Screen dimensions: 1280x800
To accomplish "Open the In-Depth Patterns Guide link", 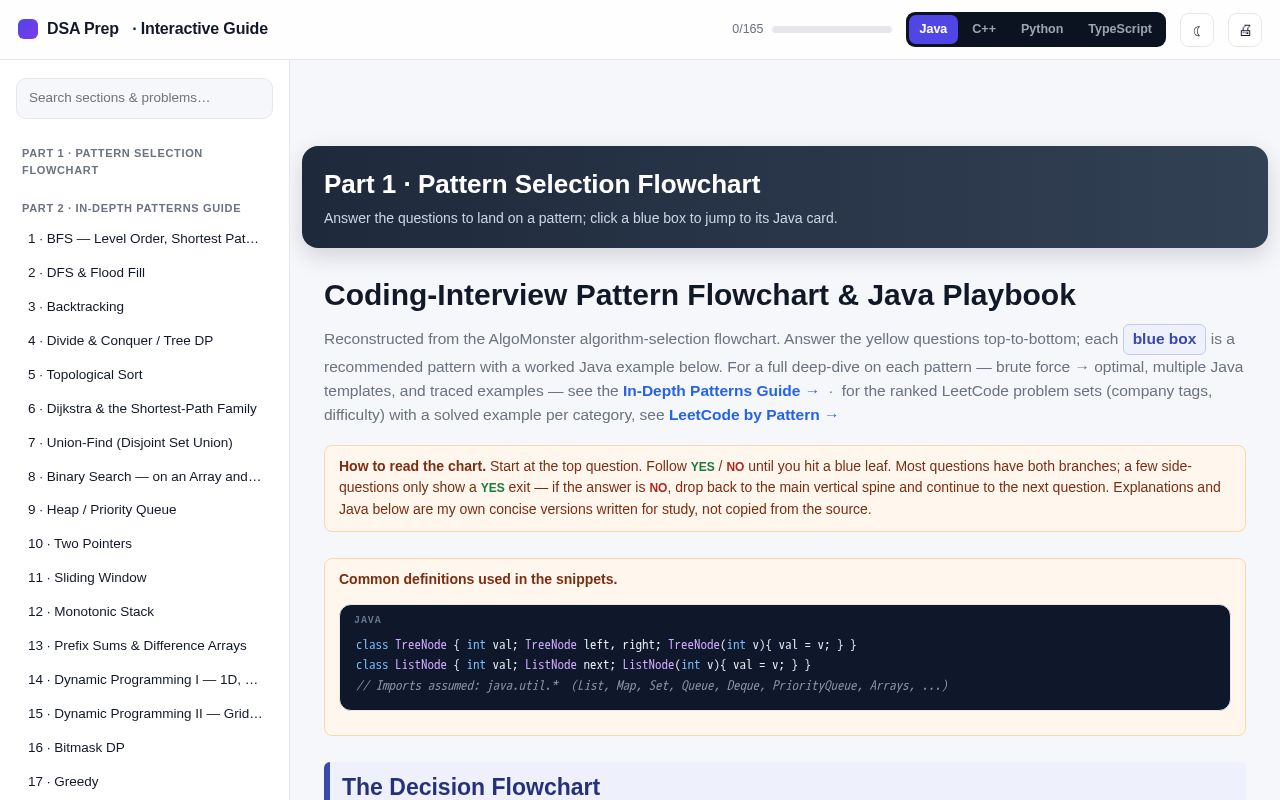I will [721, 391].
